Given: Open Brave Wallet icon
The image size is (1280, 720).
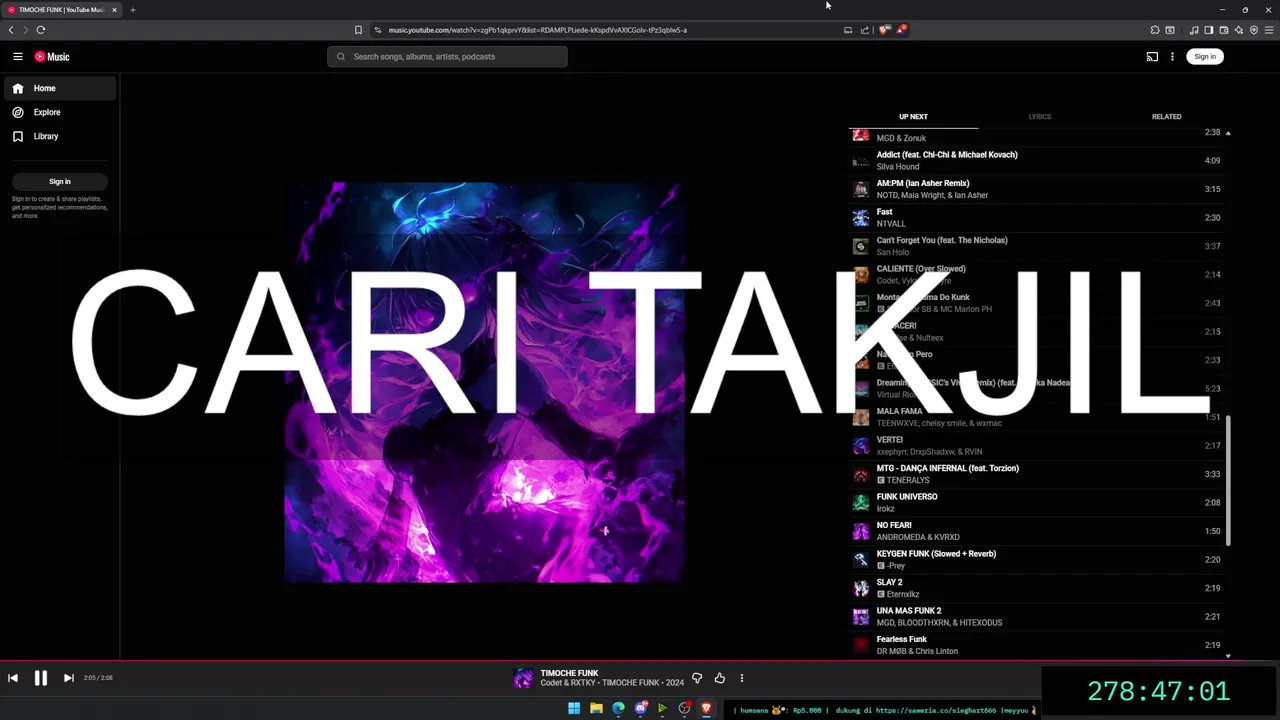Looking at the screenshot, I should coord(1224,30).
